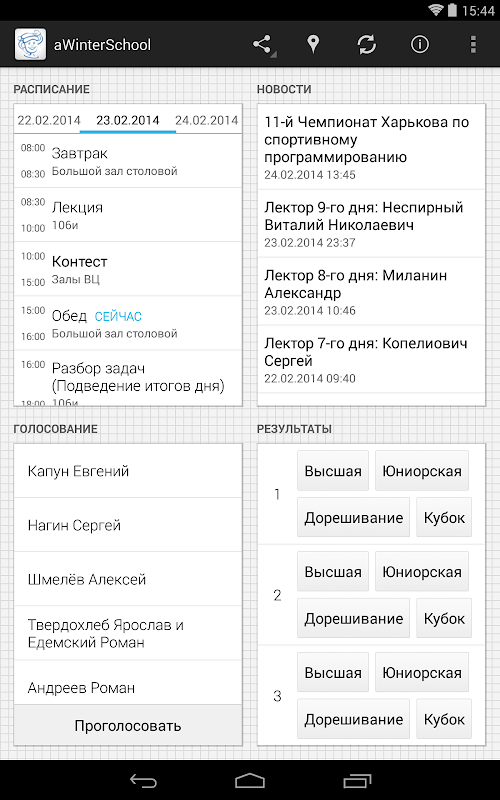500x800 pixels.
Task: Open the Завтрак schedule entry
Action: [x=128, y=161]
